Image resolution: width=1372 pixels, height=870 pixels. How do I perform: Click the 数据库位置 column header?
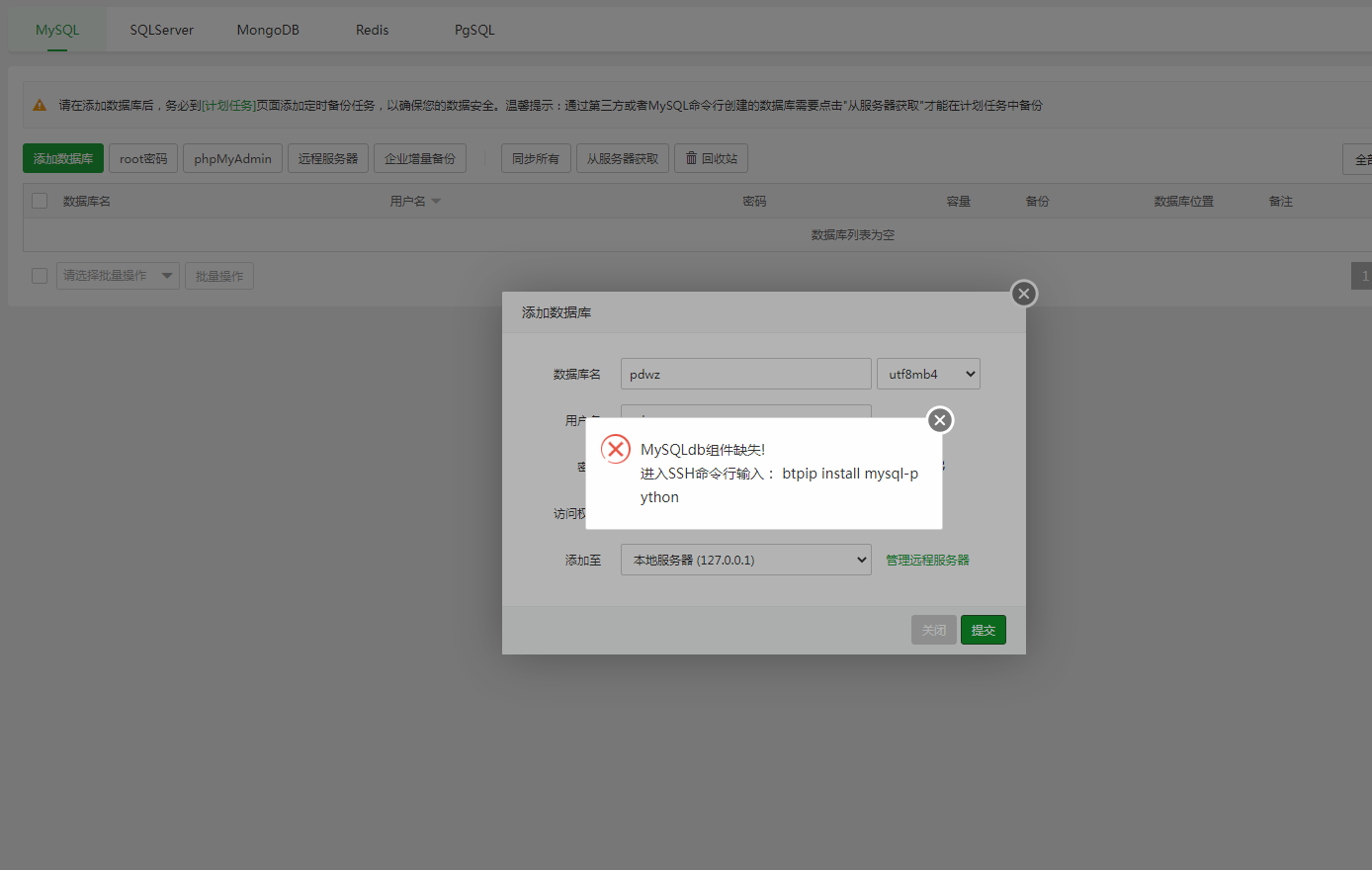[x=1184, y=202]
